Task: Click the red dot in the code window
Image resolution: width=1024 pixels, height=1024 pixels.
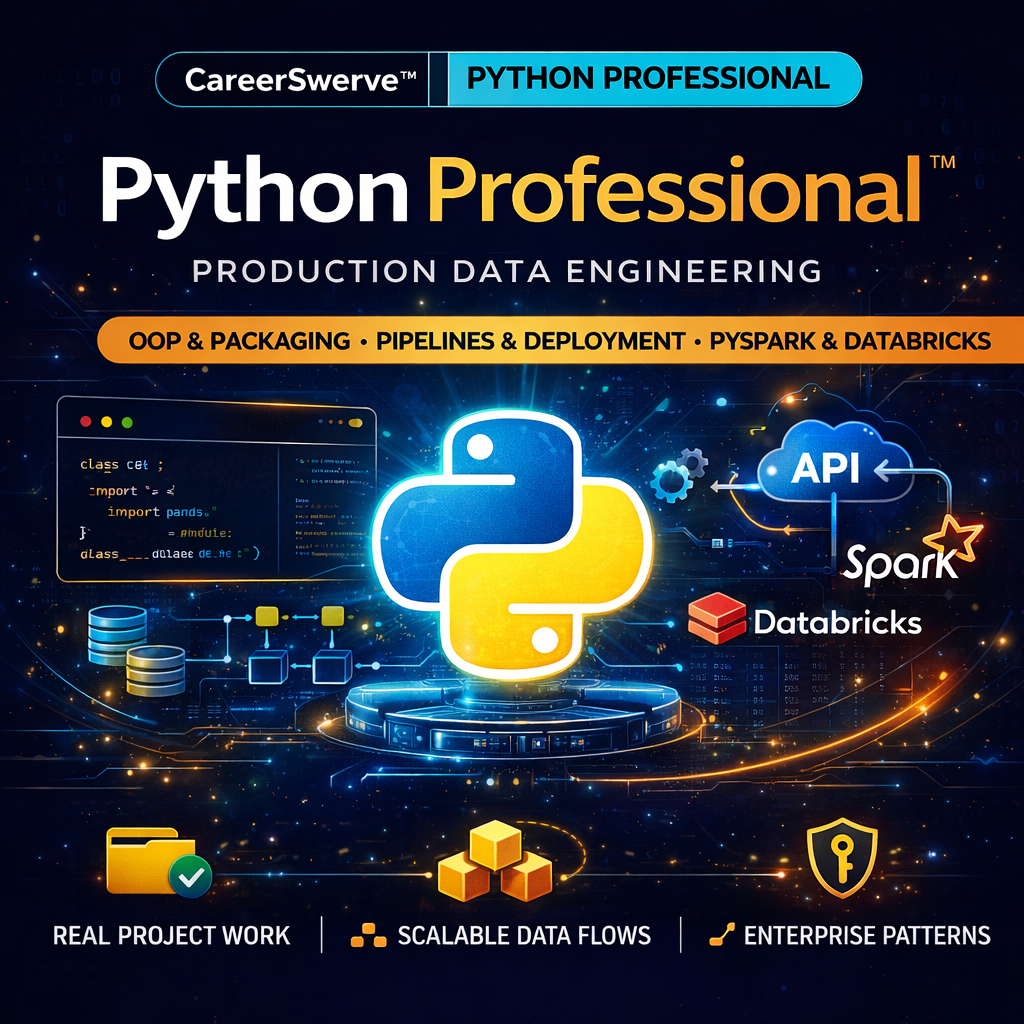Action: [x=85, y=423]
